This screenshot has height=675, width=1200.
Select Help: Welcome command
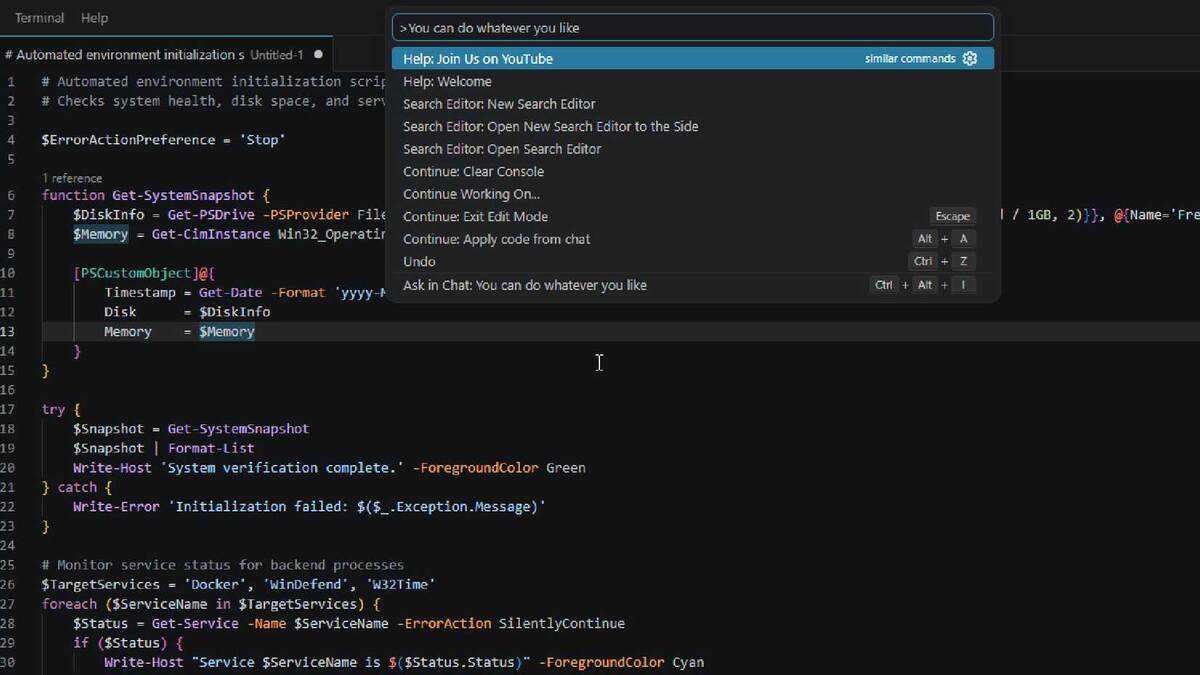693,82
